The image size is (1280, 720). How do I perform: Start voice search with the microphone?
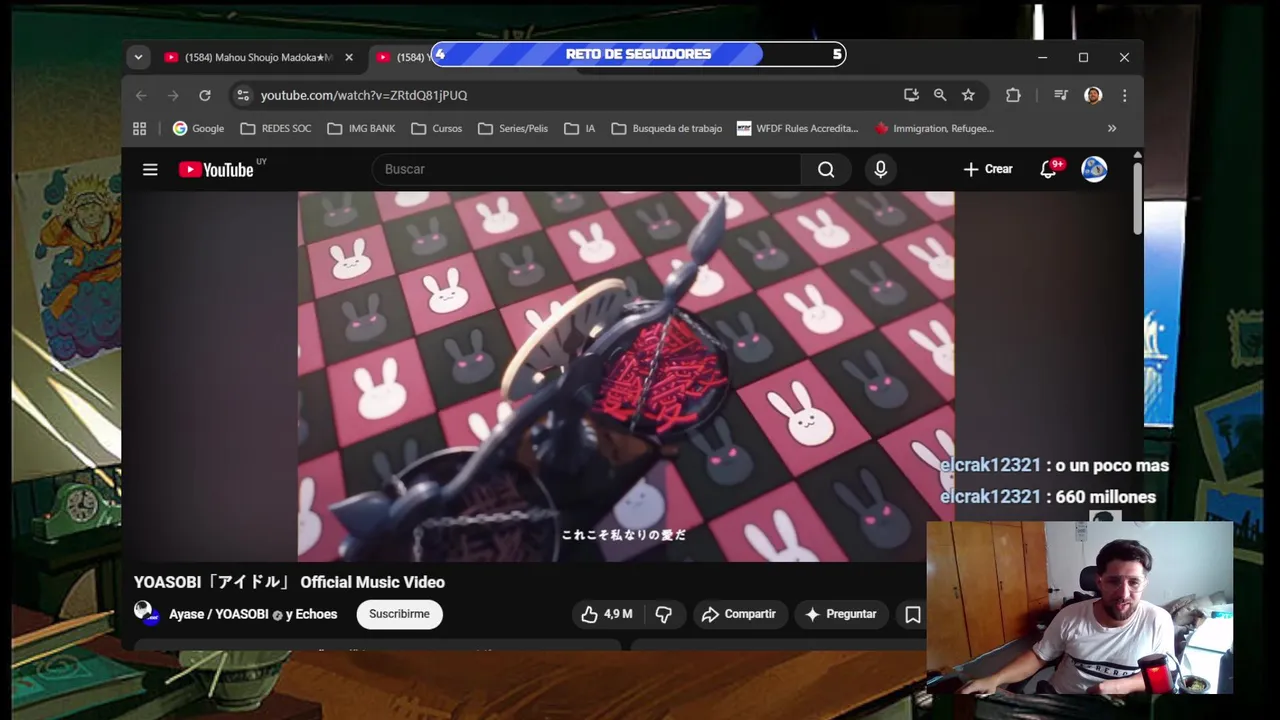(881, 170)
